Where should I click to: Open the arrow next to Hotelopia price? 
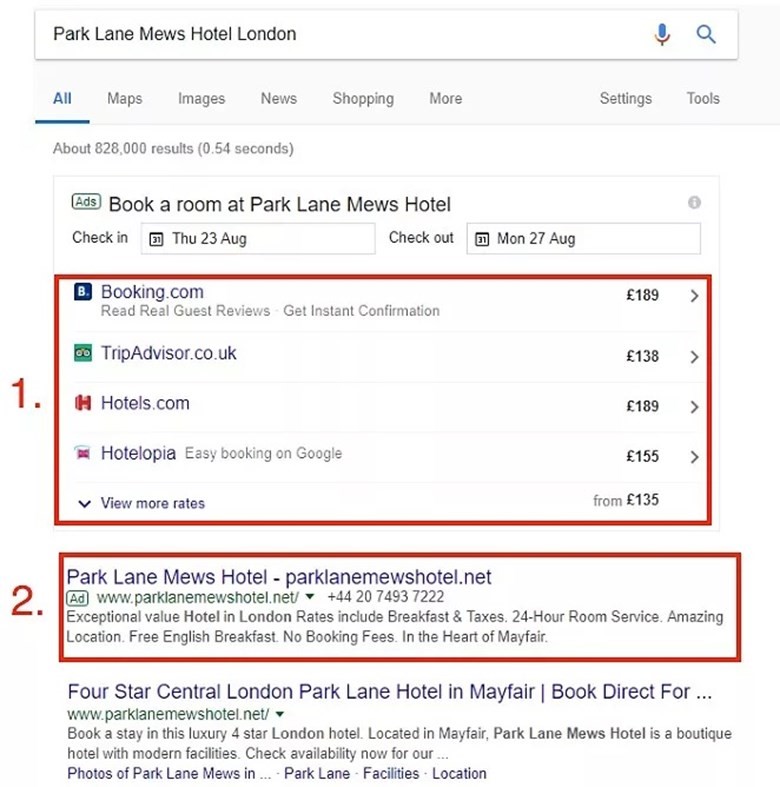point(695,457)
